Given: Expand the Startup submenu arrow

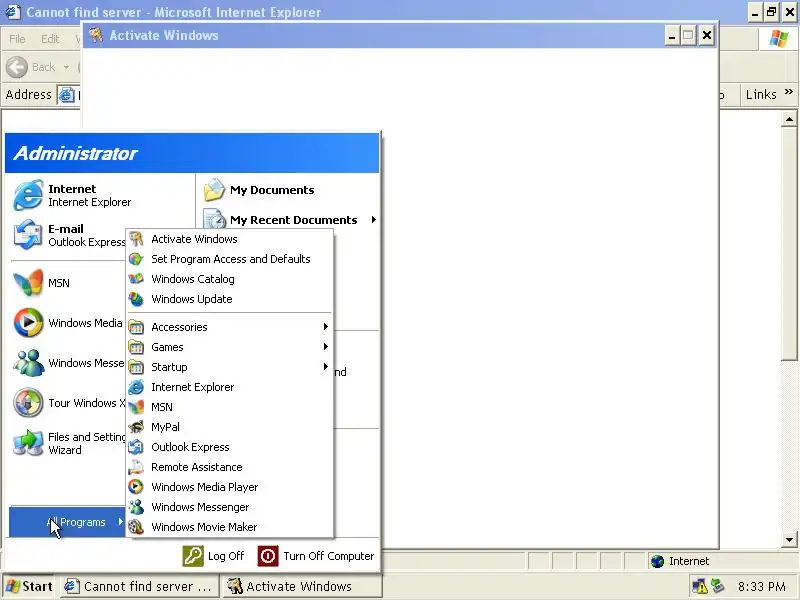Looking at the screenshot, I should click(x=326, y=367).
